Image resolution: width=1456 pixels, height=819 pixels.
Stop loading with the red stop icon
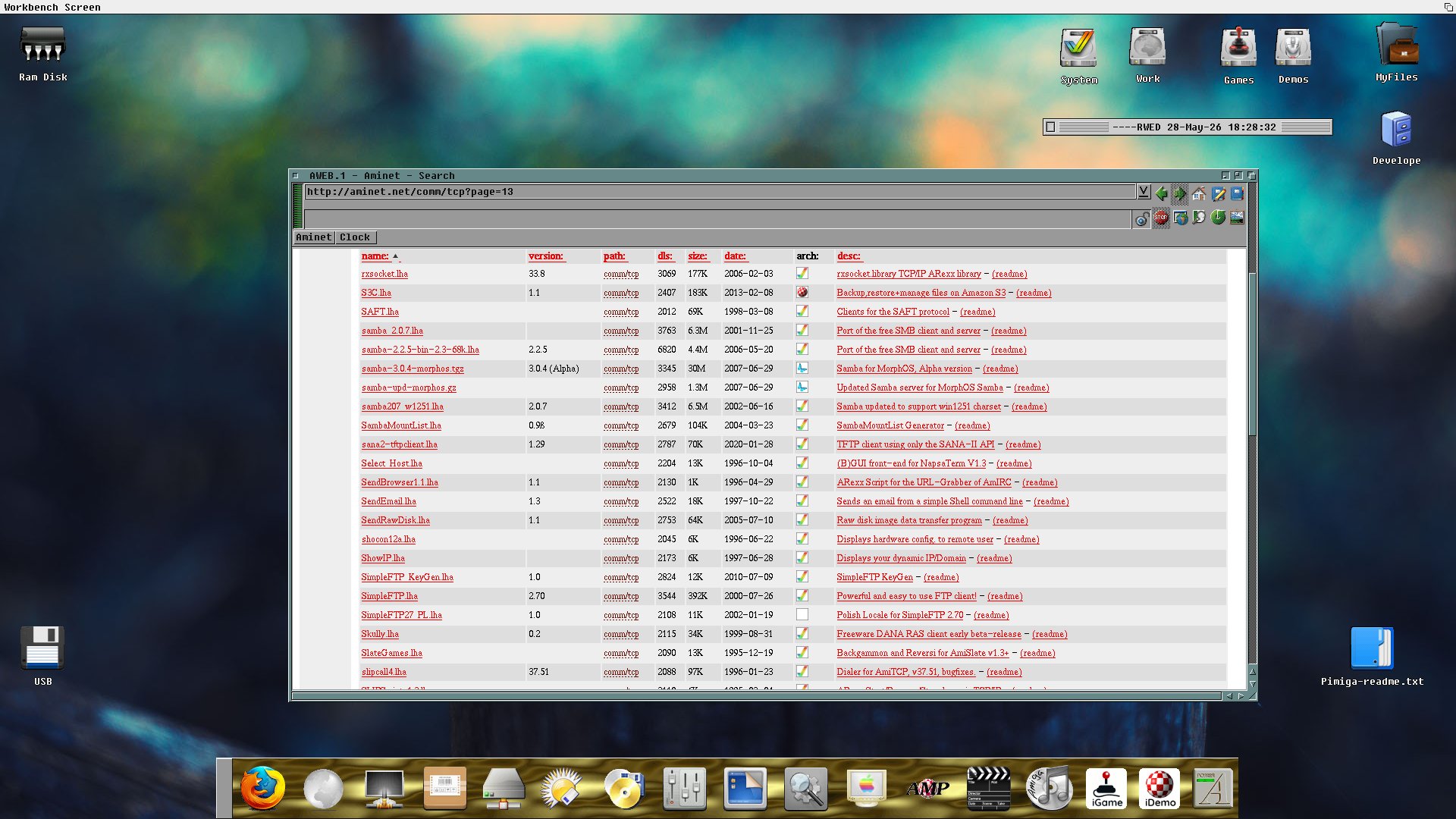coord(1161,218)
